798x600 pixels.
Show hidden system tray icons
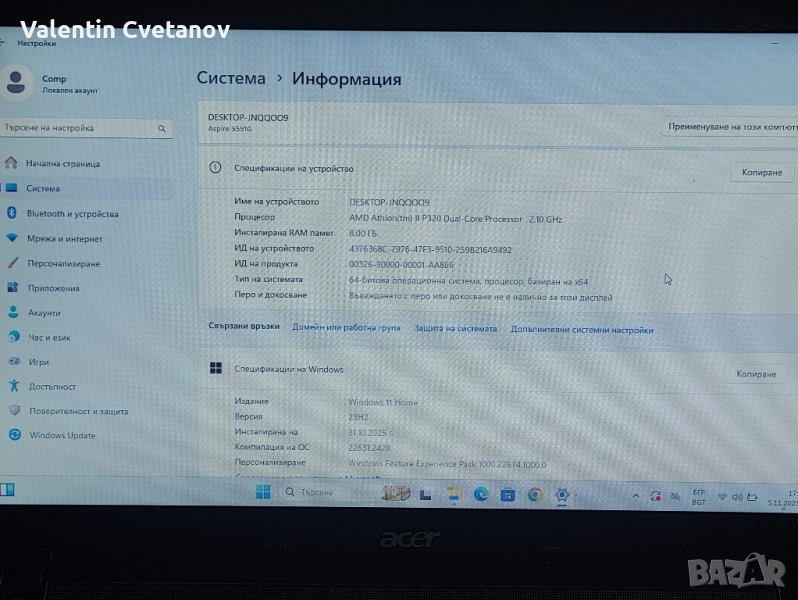coord(636,496)
